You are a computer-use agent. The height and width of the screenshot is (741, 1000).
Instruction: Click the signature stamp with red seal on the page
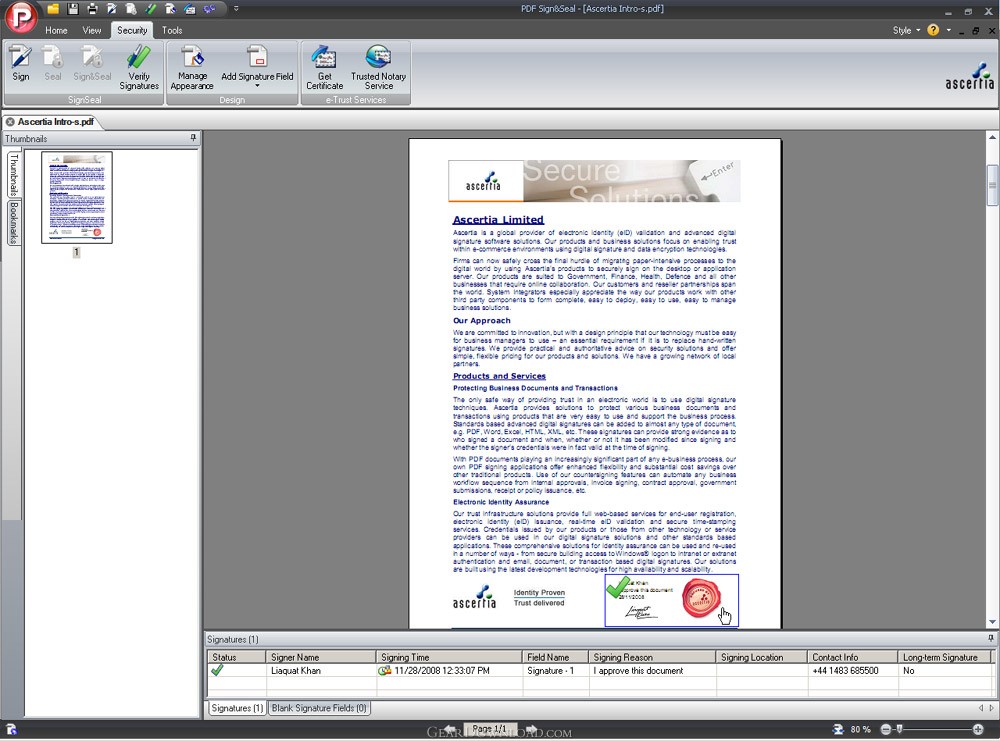tap(672, 600)
